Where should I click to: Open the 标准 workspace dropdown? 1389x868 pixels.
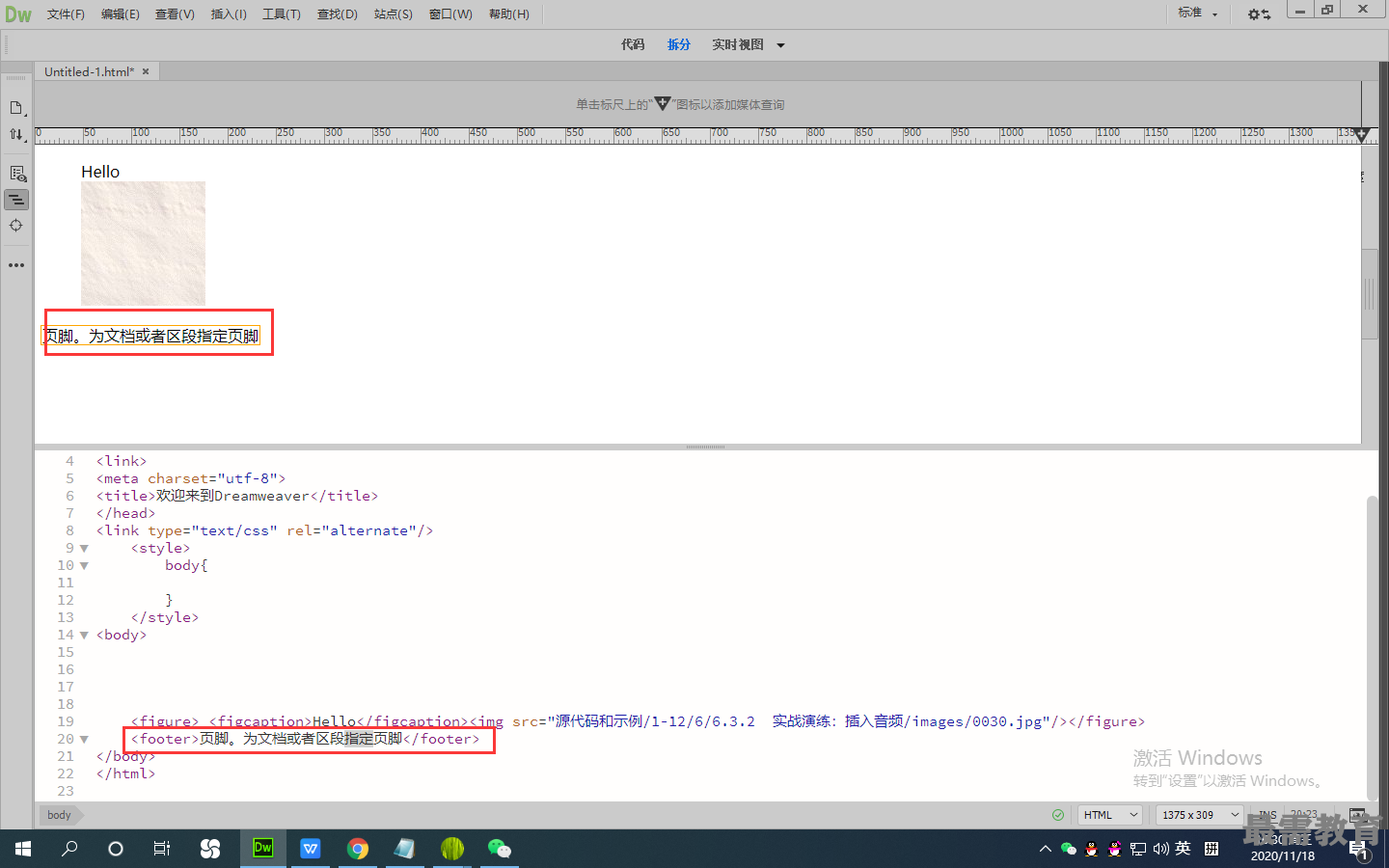[1197, 13]
